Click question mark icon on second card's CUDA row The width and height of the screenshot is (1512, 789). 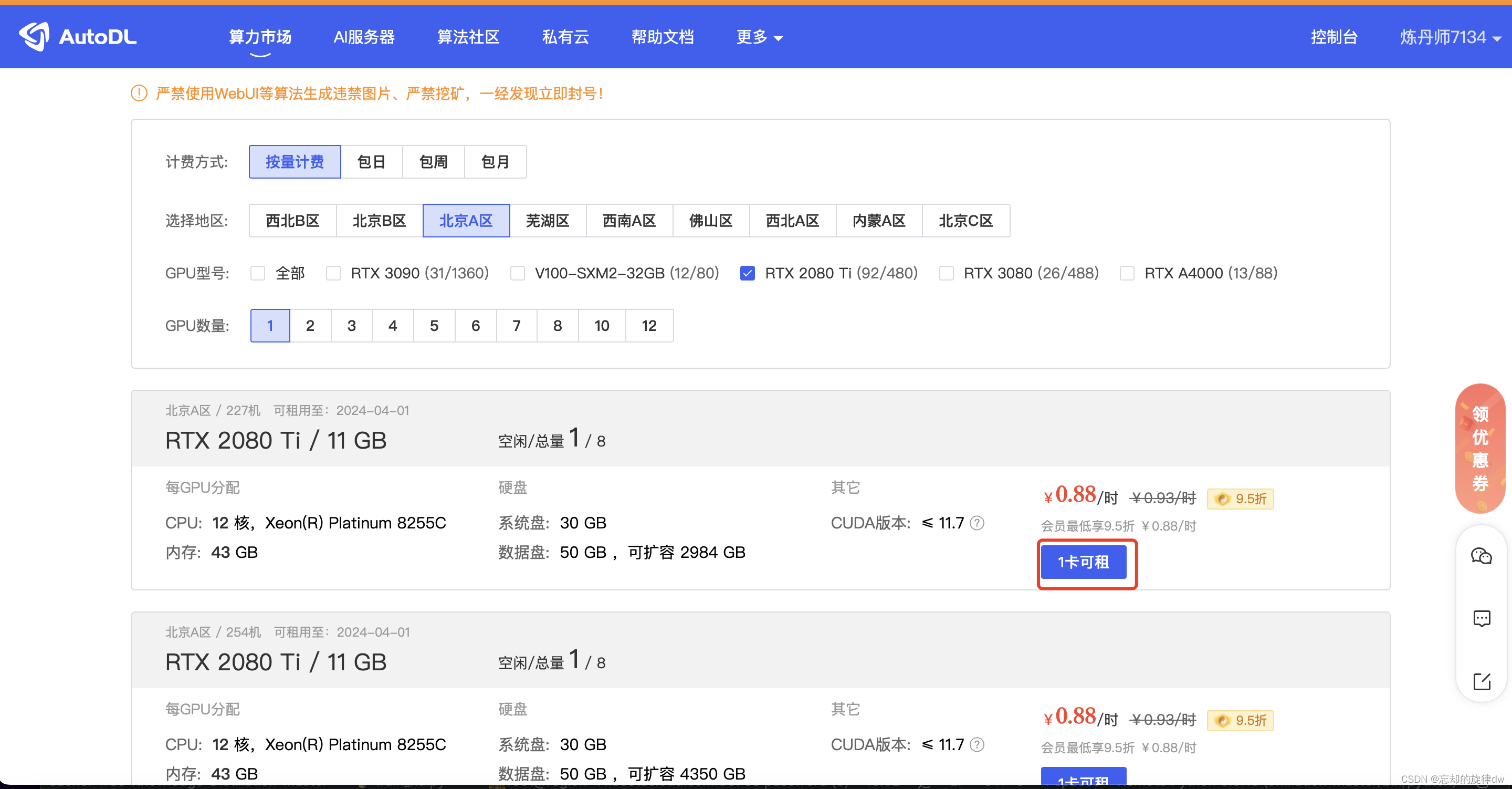[x=976, y=744]
